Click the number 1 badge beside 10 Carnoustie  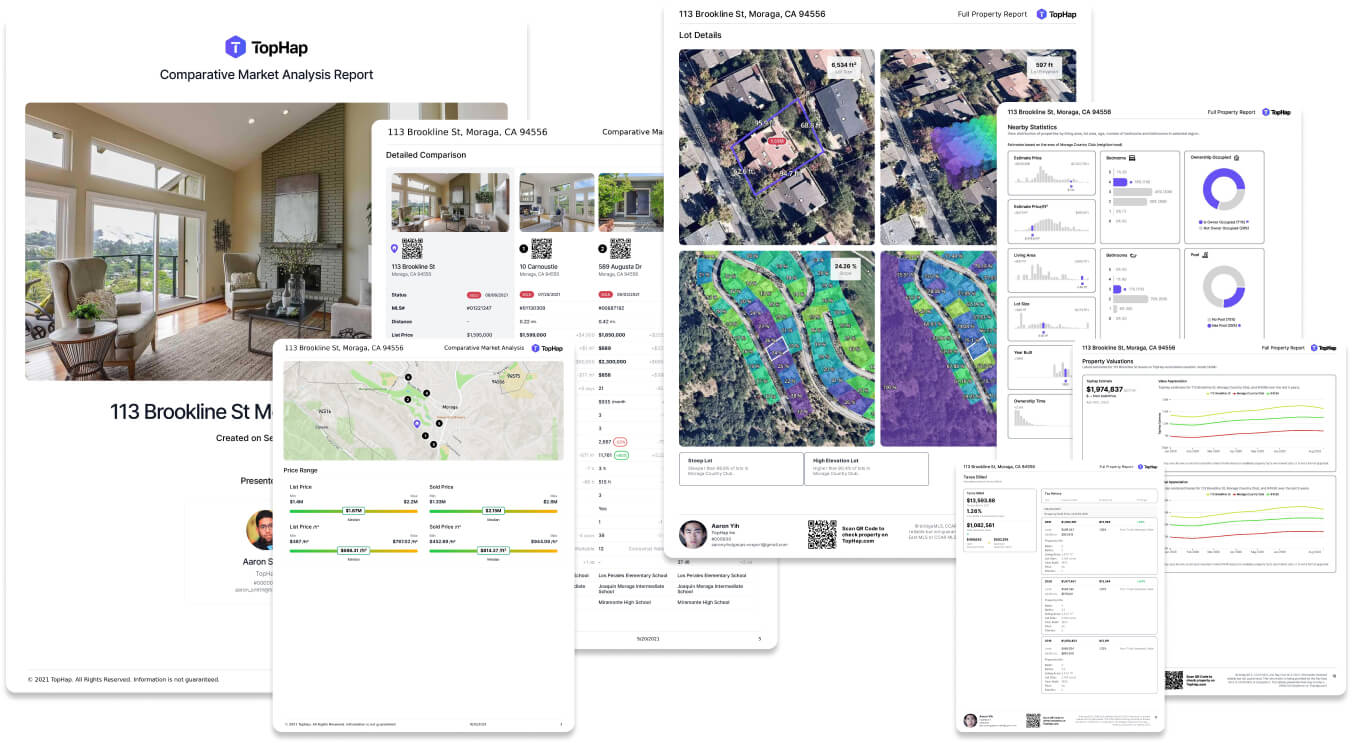(x=523, y=248)
